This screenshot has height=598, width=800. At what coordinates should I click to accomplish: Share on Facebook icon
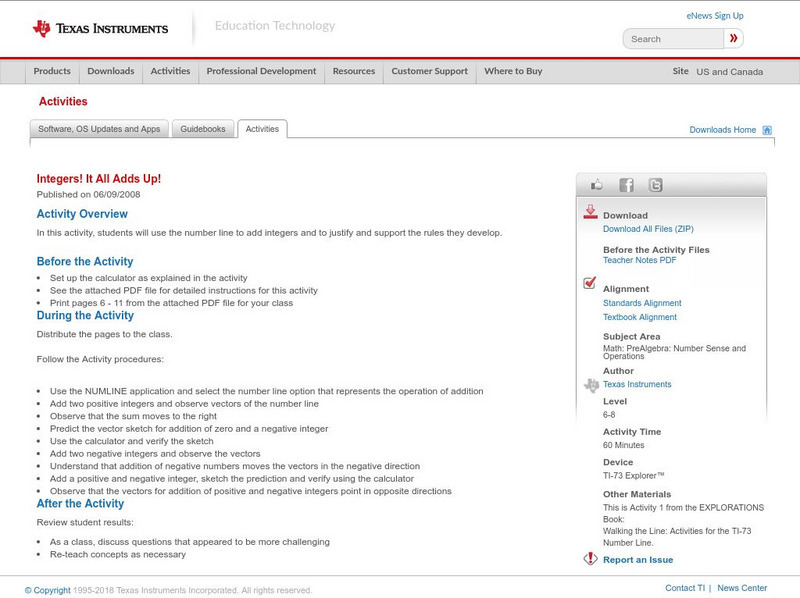pos(627,185)
